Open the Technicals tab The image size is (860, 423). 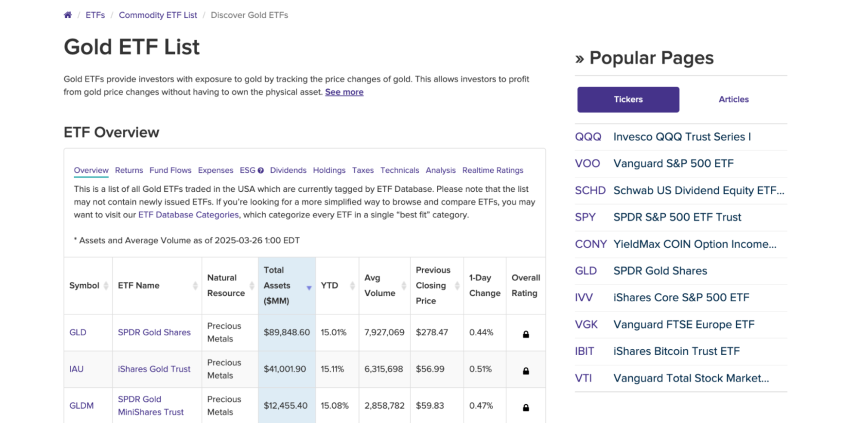pyautogui.click(x=400, y=171)
